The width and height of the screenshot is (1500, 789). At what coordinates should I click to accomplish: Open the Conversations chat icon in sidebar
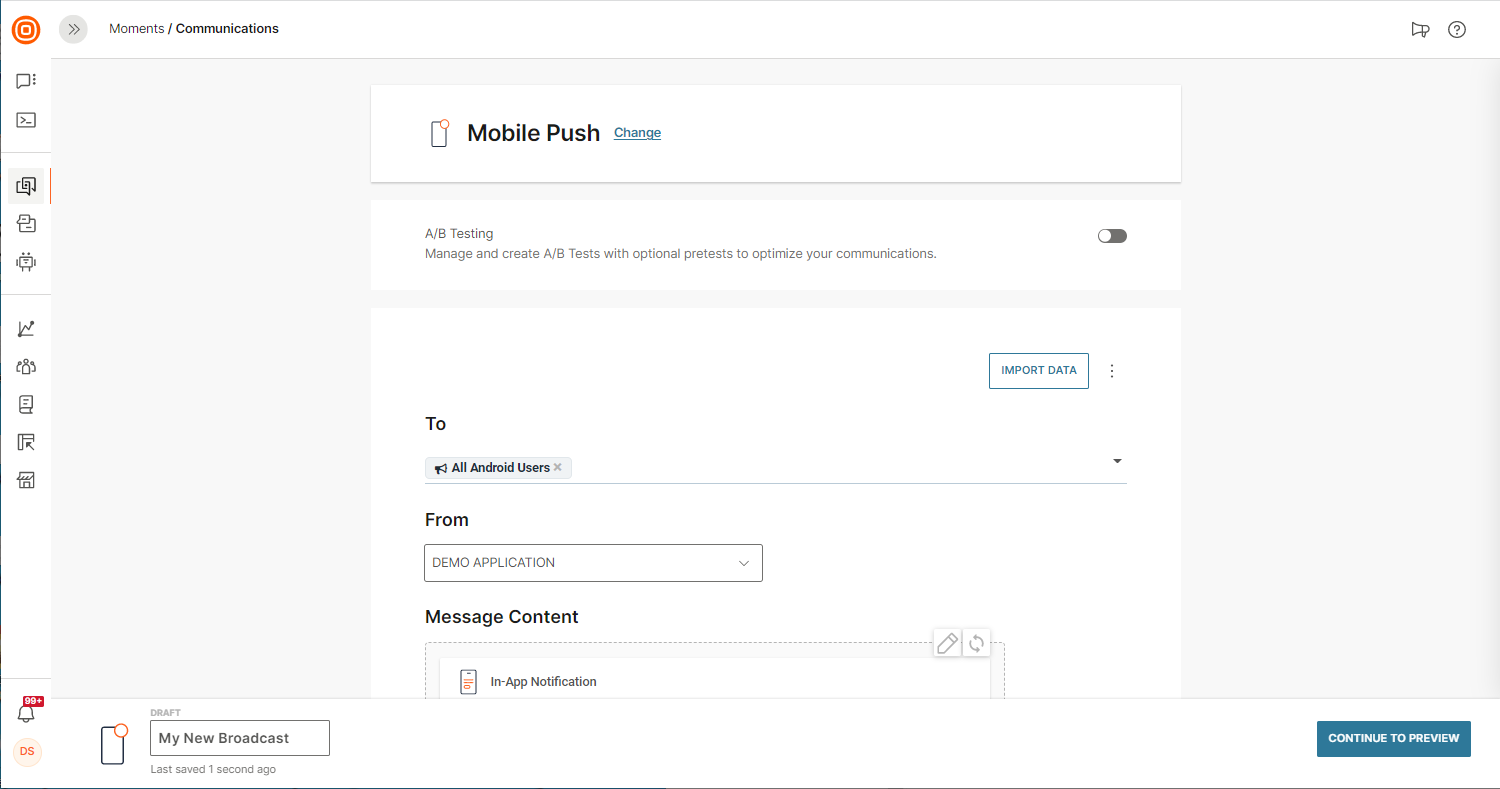(26, 81)
